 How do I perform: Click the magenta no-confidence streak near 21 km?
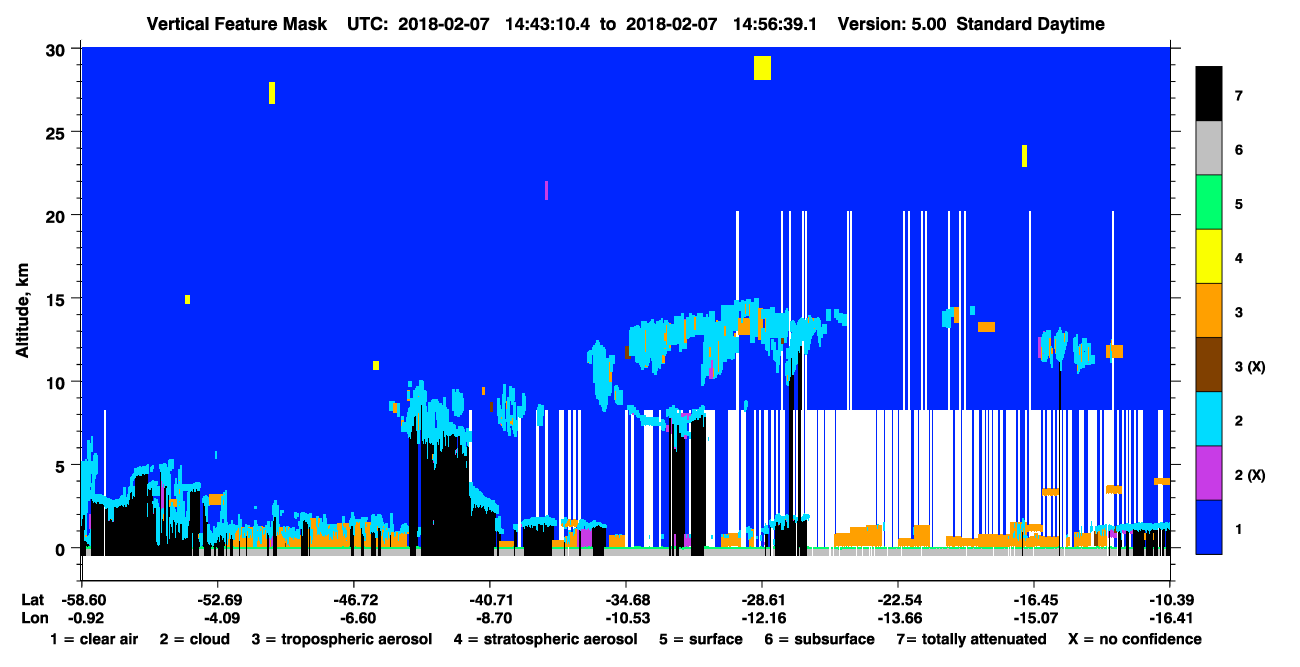click(x=546, y=190)
